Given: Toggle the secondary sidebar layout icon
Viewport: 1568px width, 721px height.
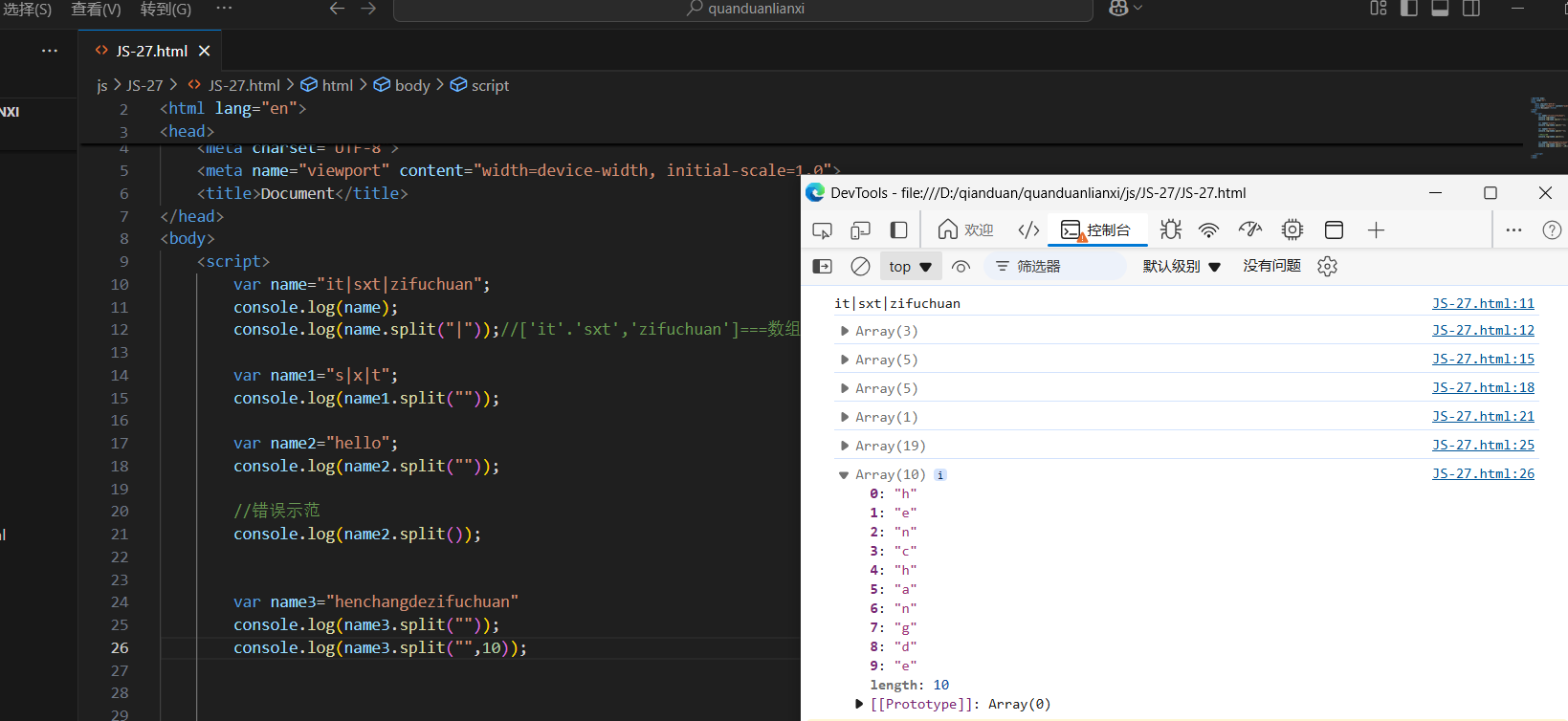Looking at the screenshot, I should (x=1471, y=8).
